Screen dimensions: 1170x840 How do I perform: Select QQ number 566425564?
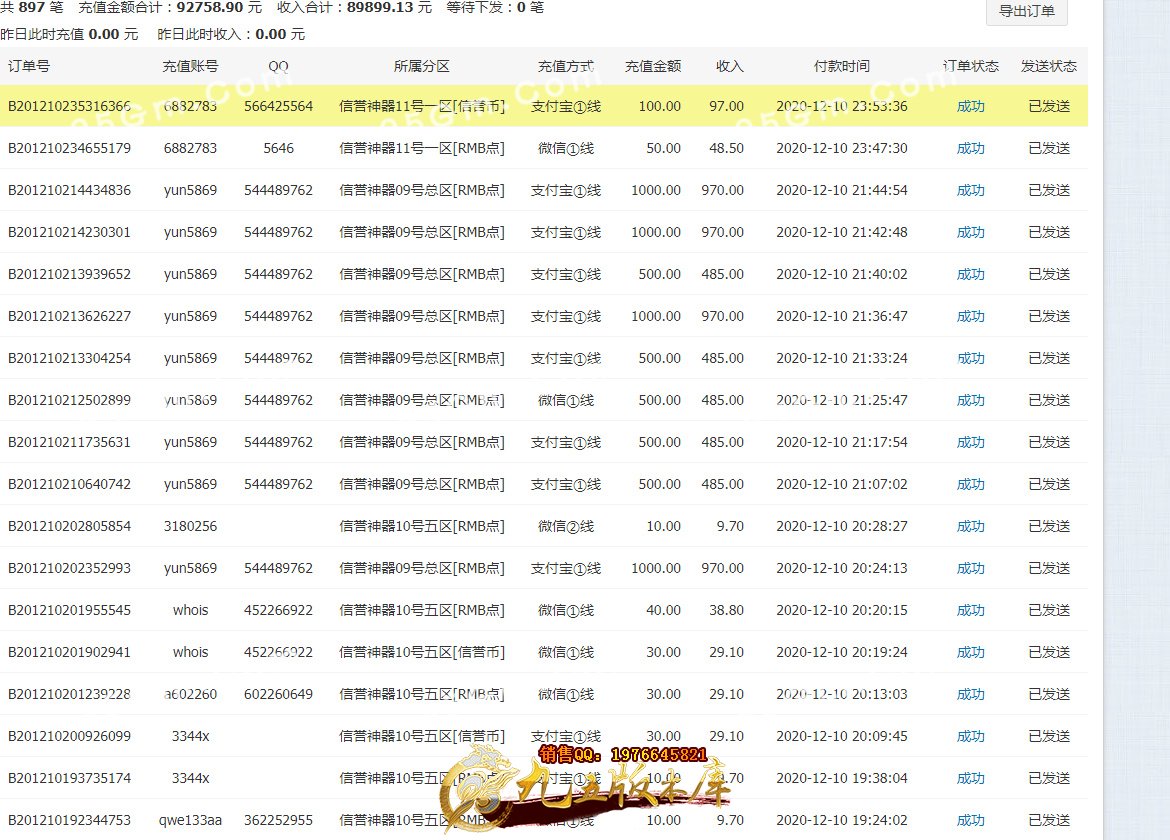[x=278, y=106]
